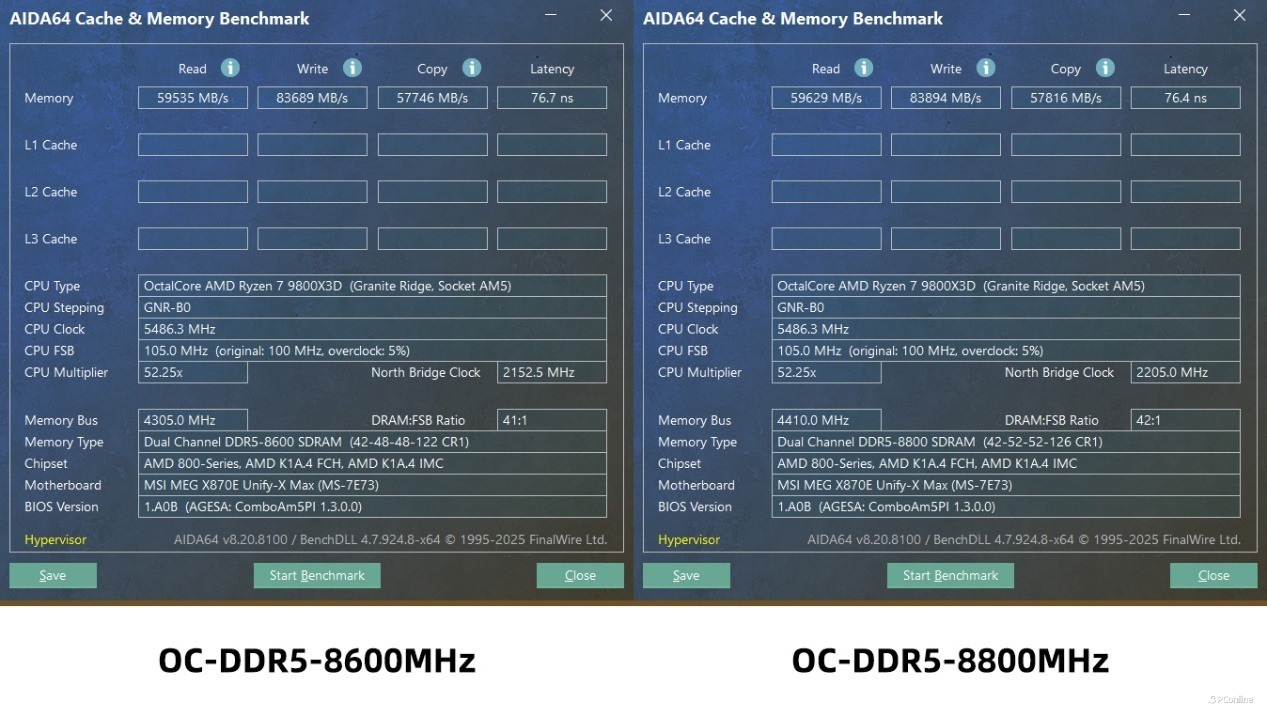The image size is (1267, 717).
Task: Click the CPU Type Ryzen 7 9800X3D in right window
Action: pyautogui.click(x=1006, y=286)
